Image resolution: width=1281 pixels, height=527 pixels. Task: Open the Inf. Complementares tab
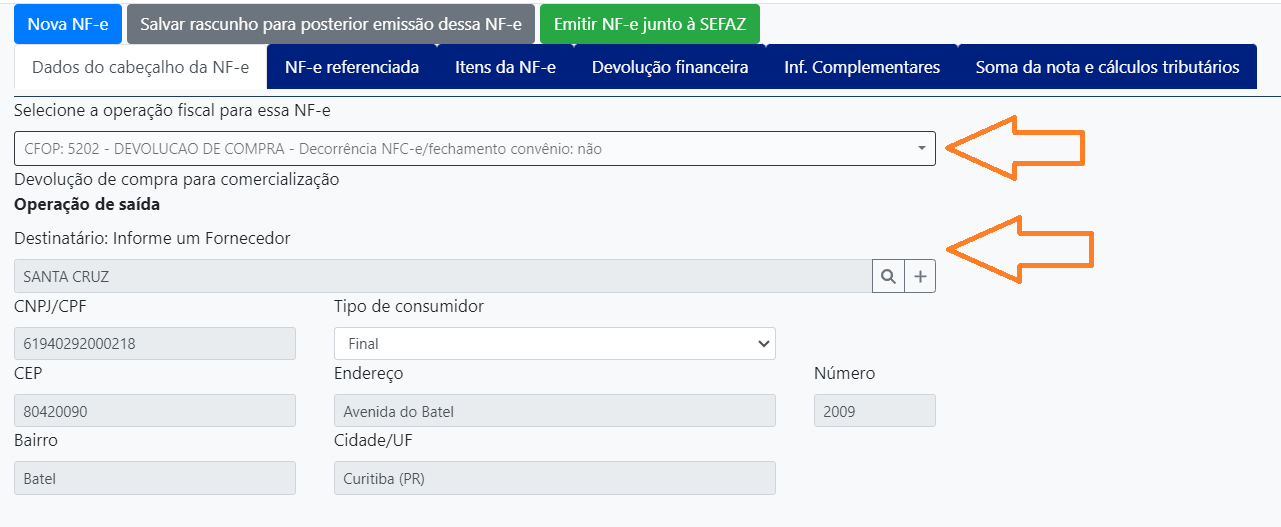(x=862, y=67)
